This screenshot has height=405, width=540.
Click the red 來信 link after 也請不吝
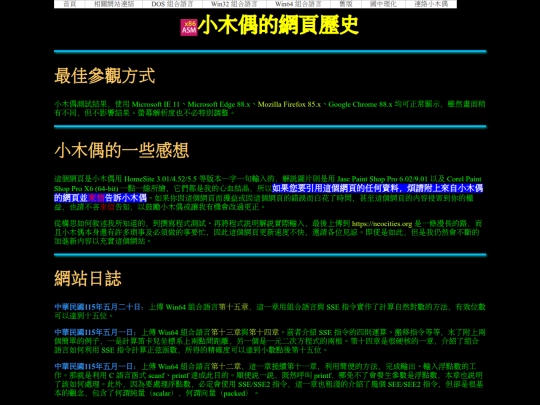point(107,207)
